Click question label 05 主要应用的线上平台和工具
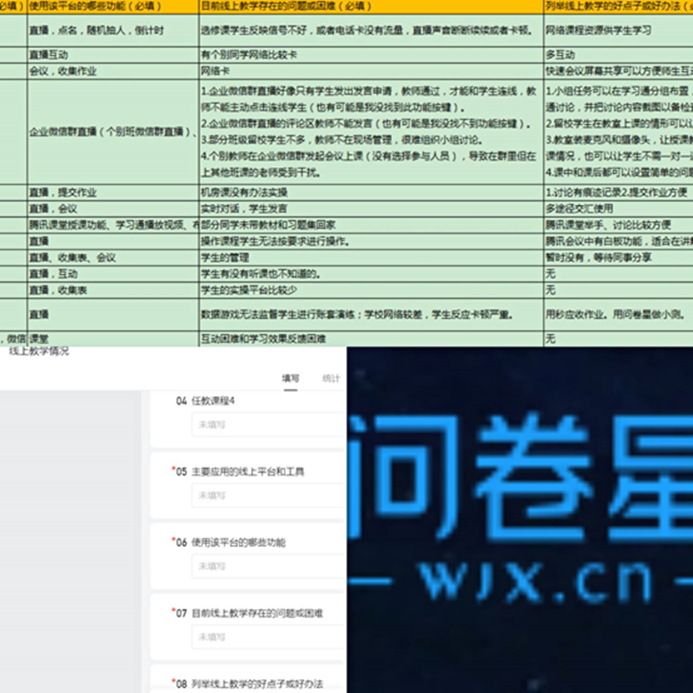This screenshot has width=693, height=693. 240,472
